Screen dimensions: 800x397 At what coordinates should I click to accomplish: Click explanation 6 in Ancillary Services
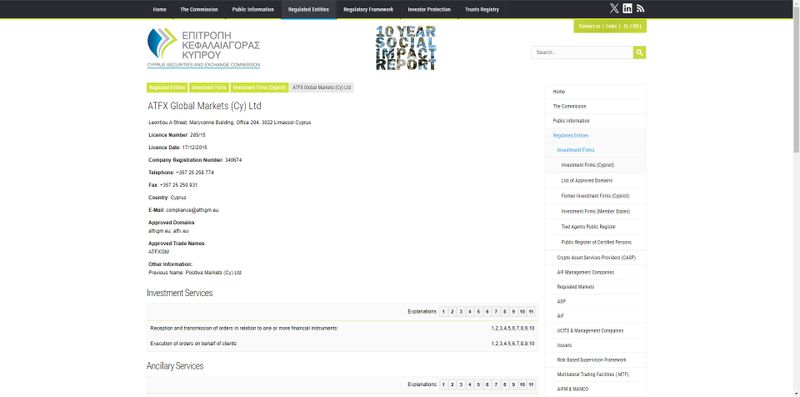487,385
